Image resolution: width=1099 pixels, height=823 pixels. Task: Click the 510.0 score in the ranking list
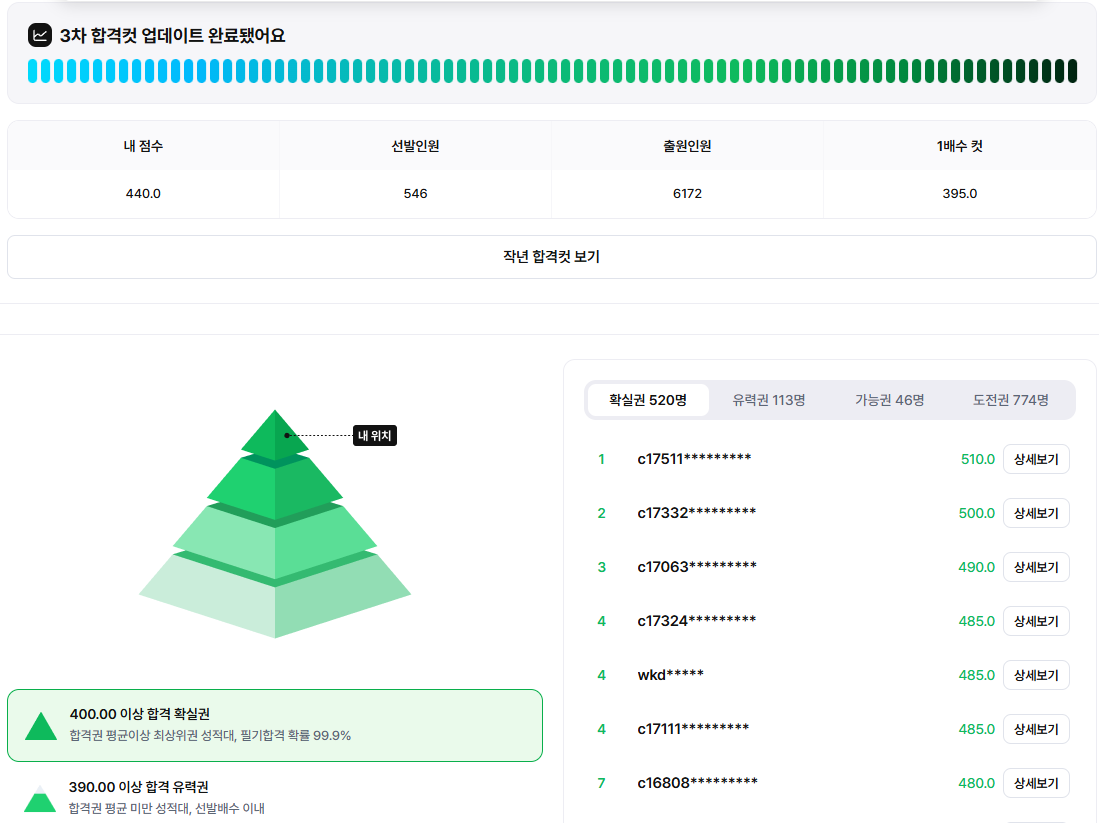[978, 459]
